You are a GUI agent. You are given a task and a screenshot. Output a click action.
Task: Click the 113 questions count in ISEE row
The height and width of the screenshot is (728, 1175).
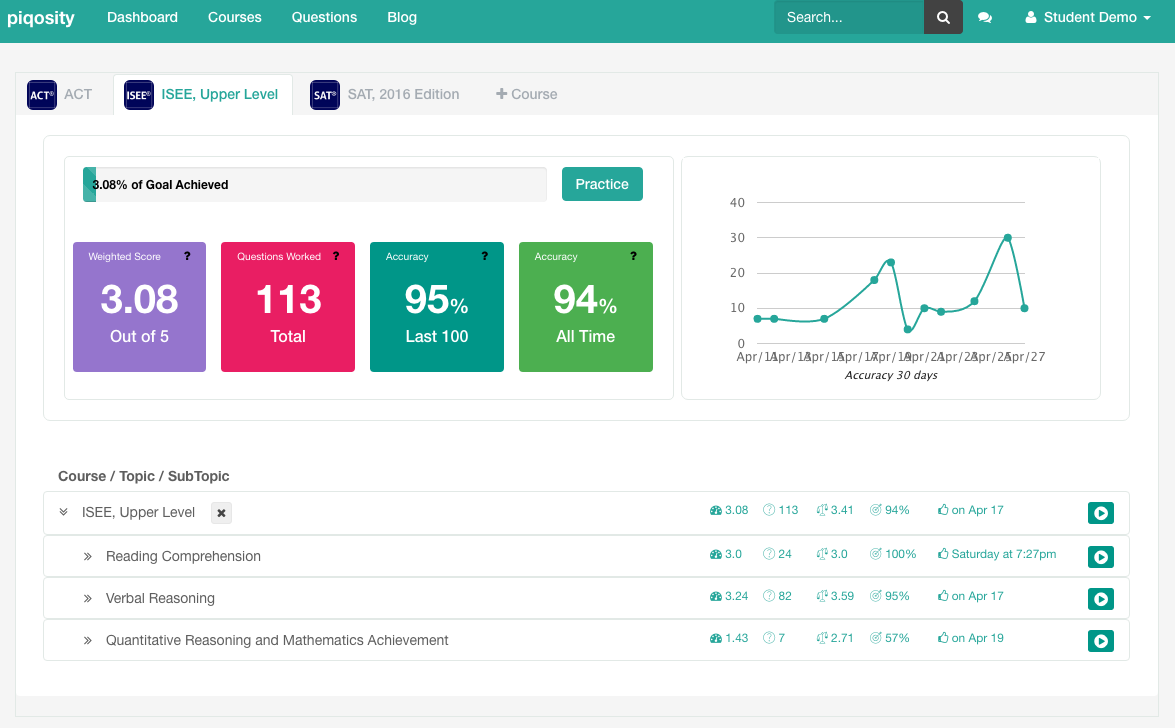click(781, 510)
